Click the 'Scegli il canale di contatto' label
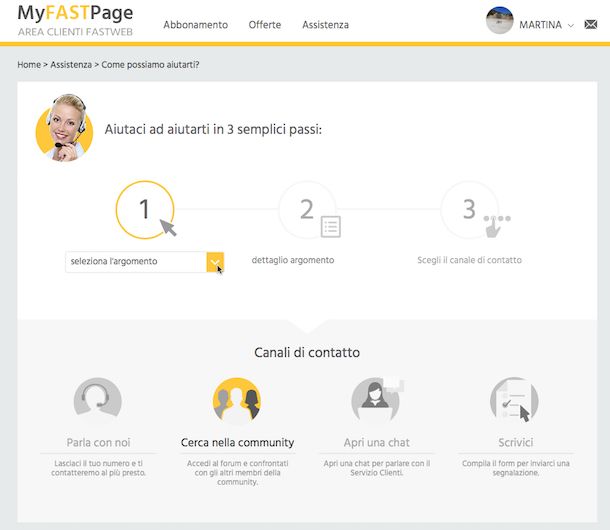 click(469, 260)
